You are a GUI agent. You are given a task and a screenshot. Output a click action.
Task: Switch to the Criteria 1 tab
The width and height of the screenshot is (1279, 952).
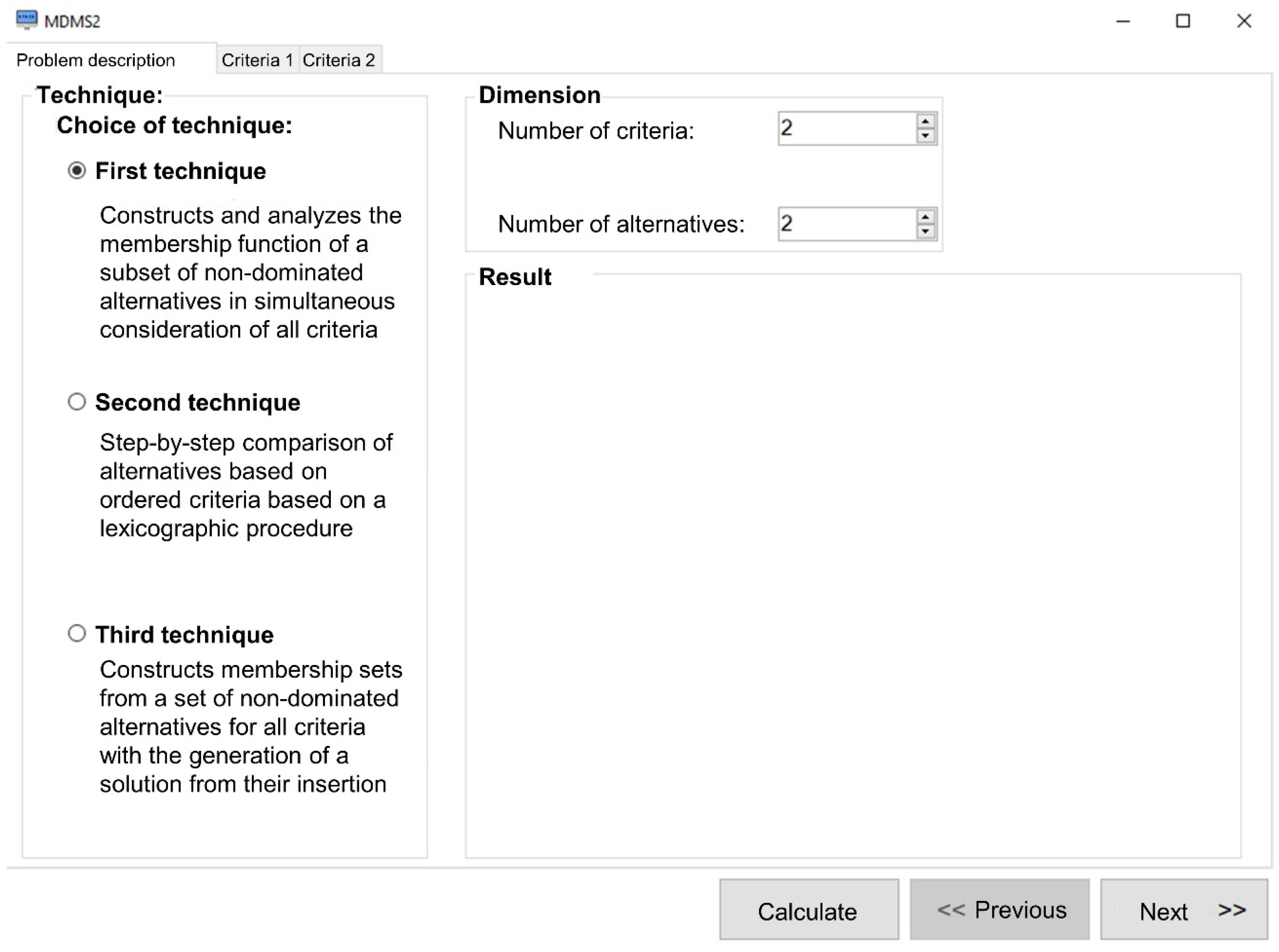257,60
